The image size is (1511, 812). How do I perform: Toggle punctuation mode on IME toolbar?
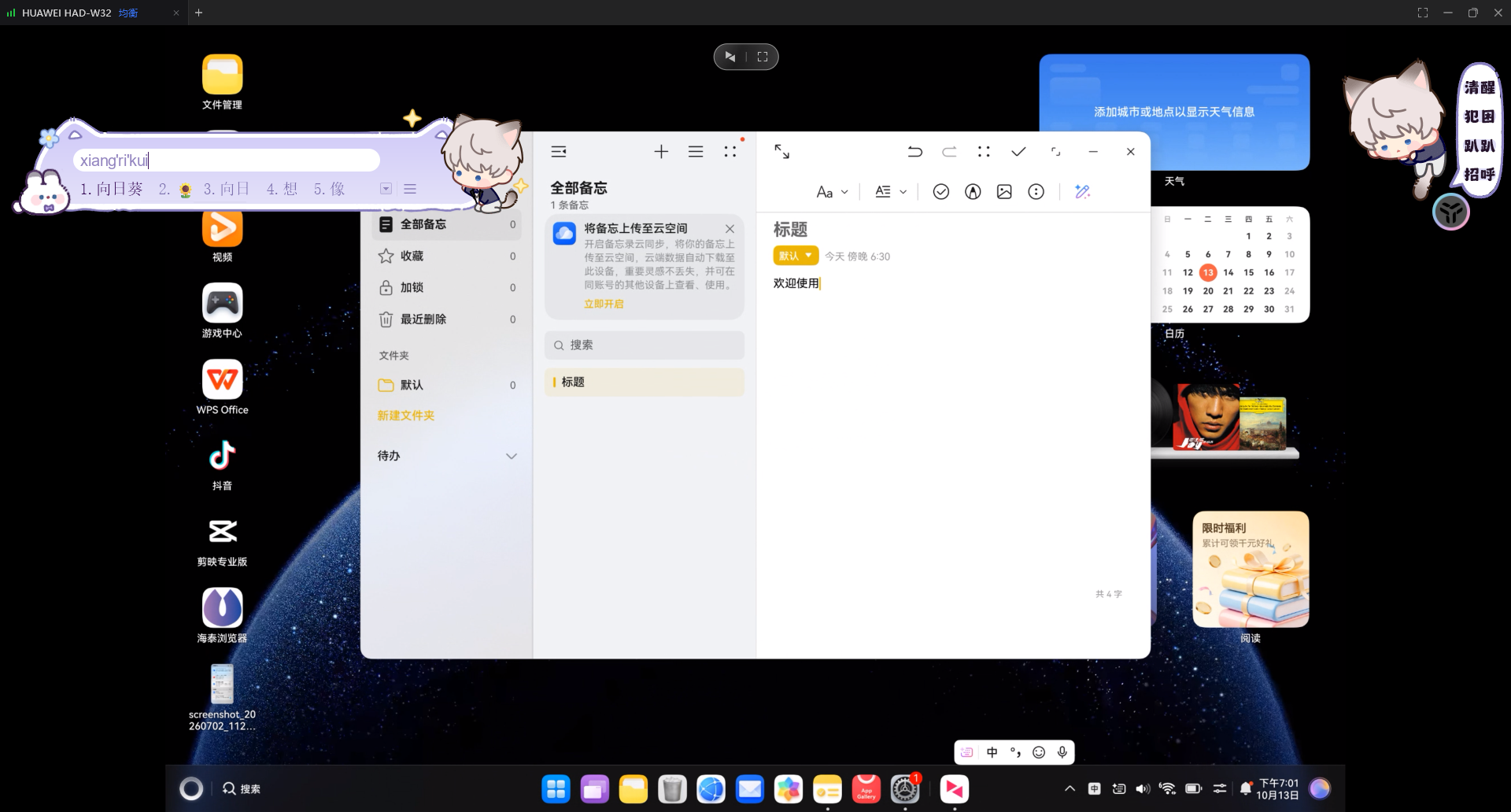coord(1015,752)
